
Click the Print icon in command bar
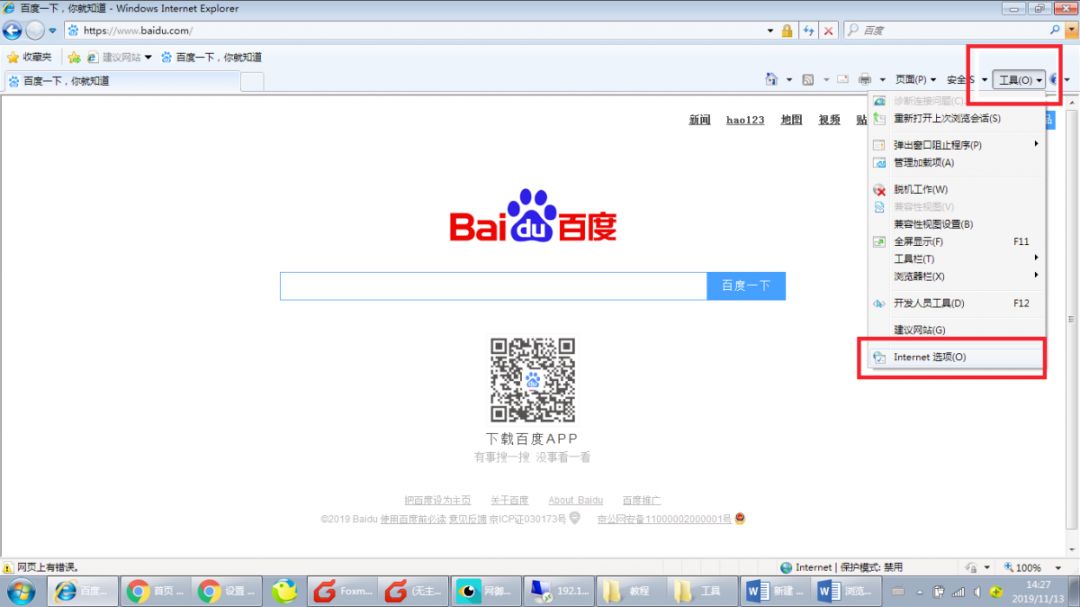coord(865,80)
